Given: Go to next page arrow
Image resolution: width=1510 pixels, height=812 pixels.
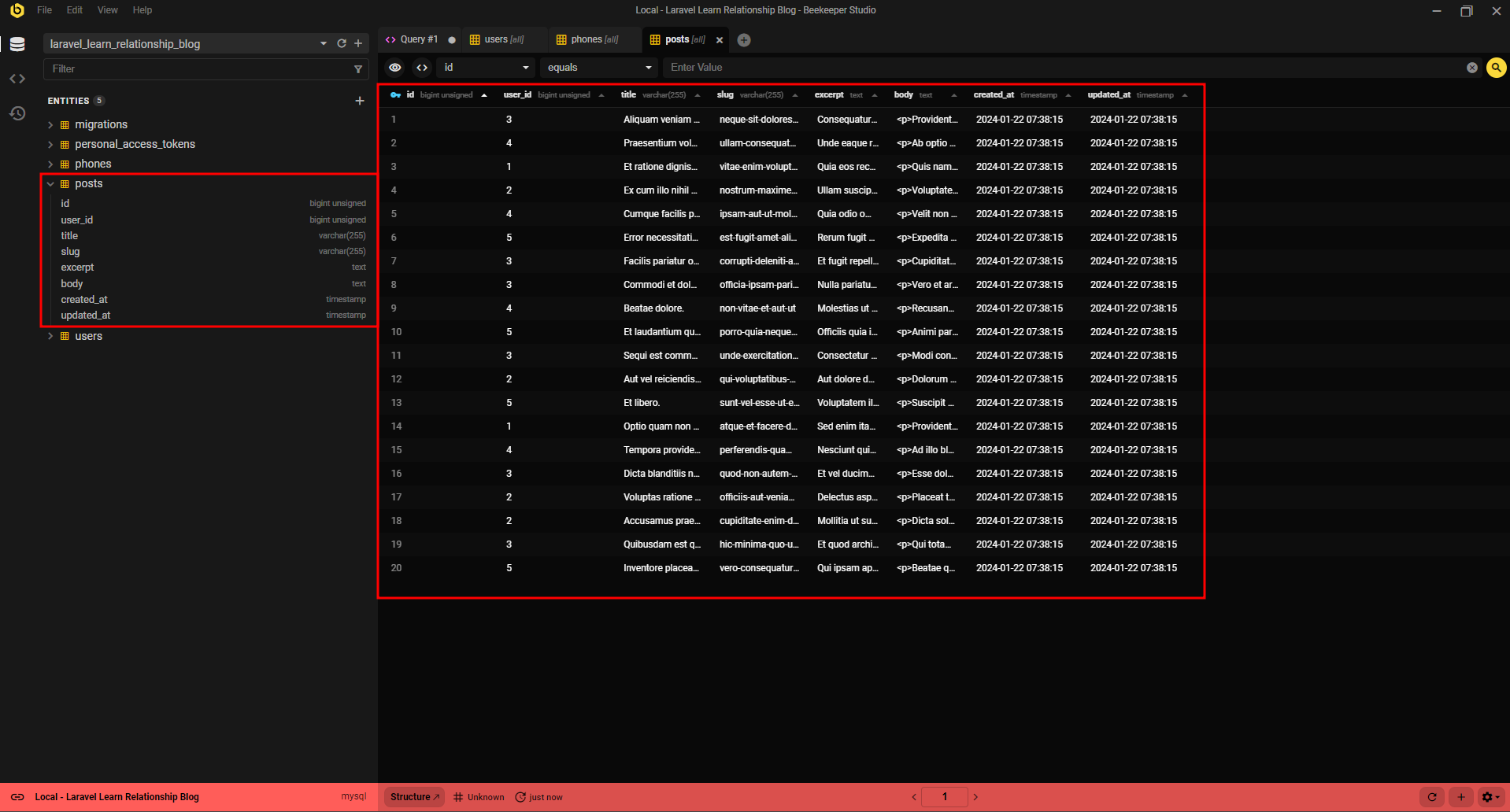Looking at the screenshot, I should pyautogui.click(x=975, y=797).
